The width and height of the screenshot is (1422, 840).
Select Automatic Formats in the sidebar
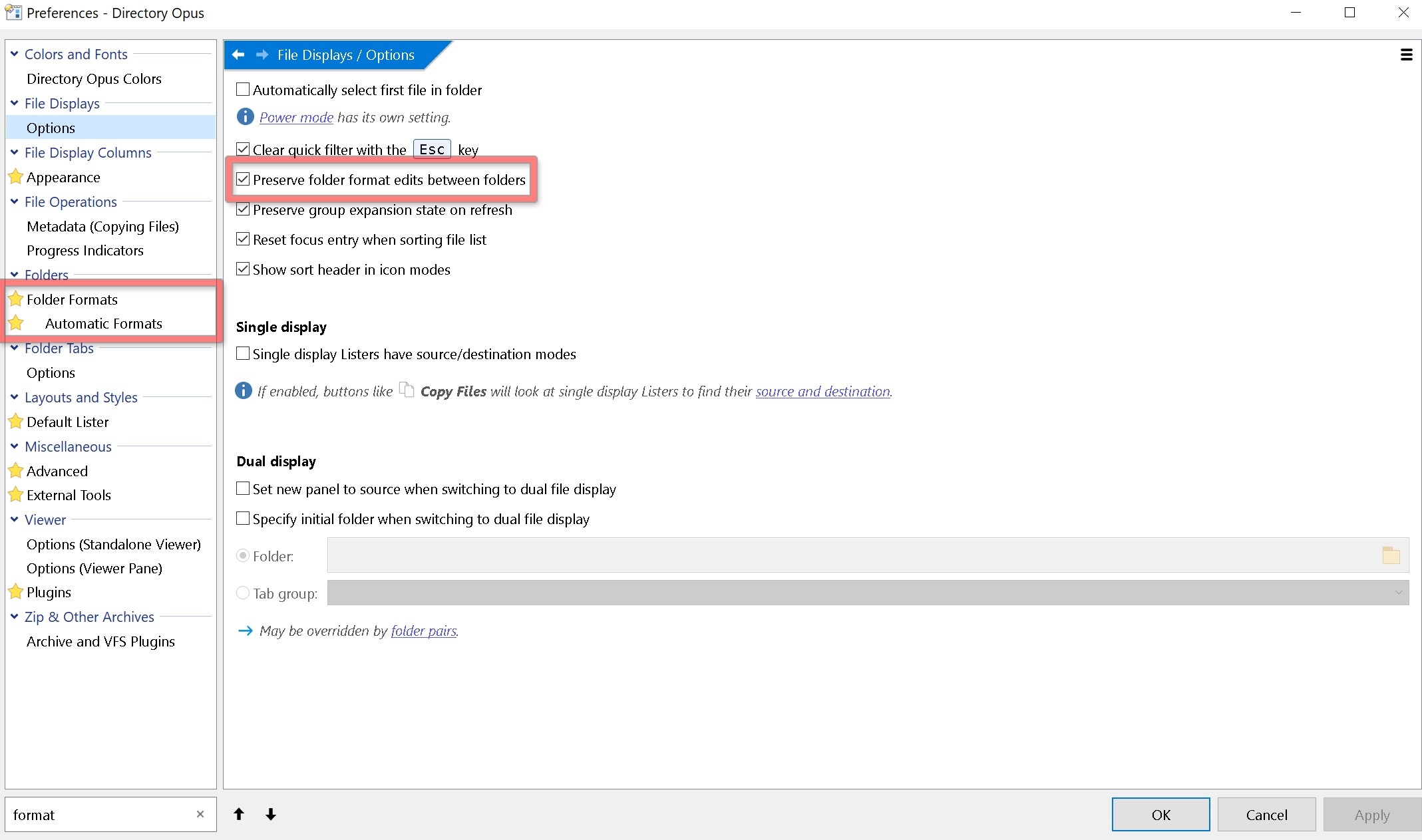click(x=104, y=324)
